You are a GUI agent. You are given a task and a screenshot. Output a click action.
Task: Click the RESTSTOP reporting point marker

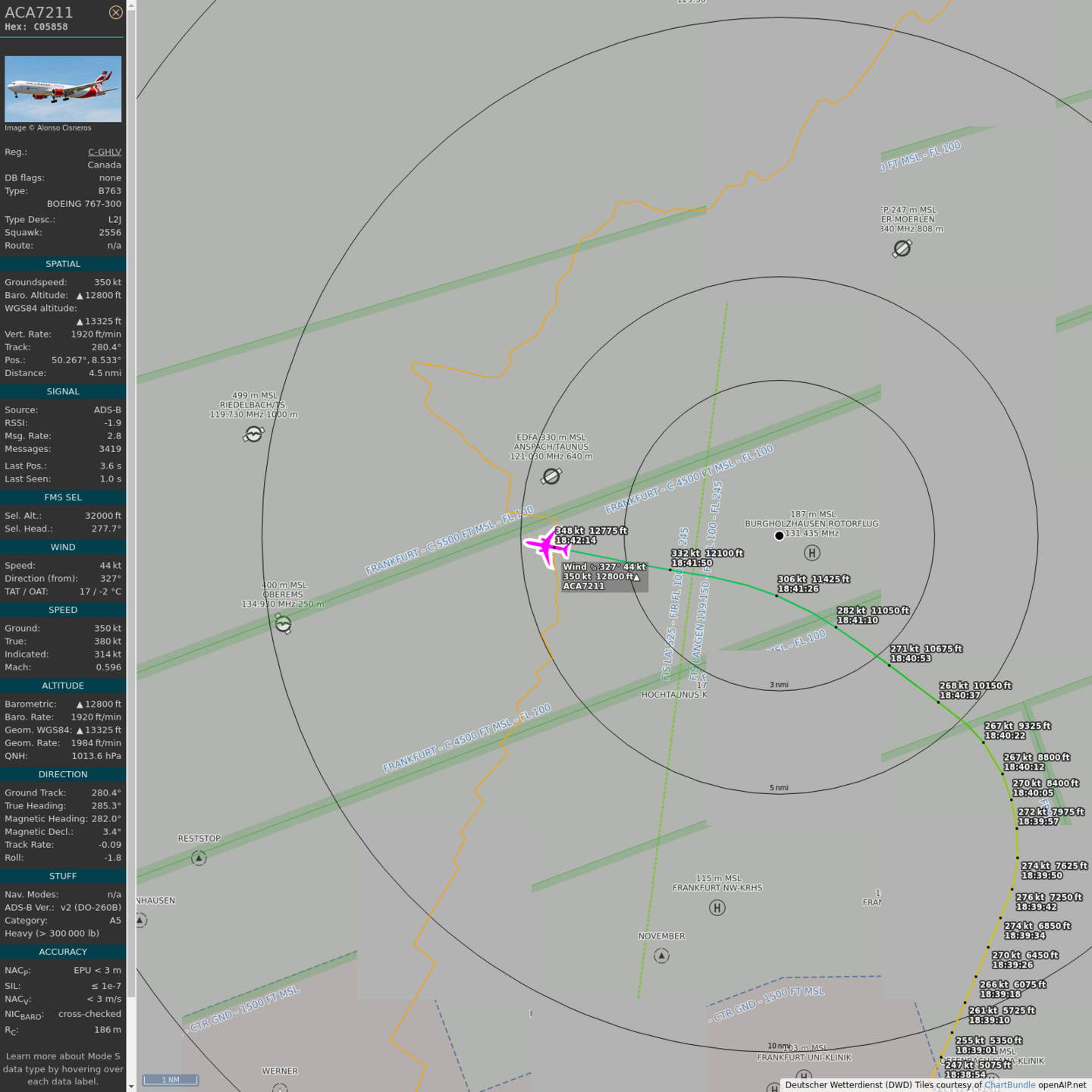point(199,858)
